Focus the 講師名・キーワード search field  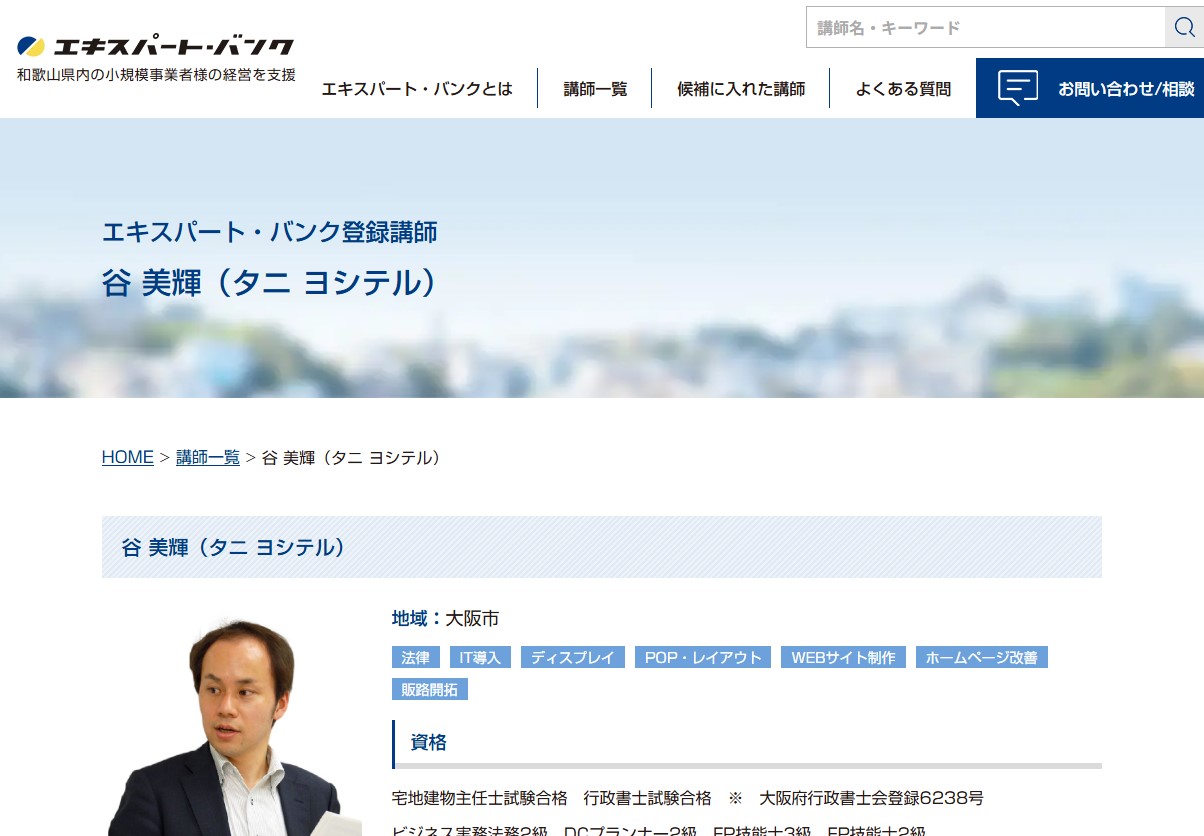[x=985, y=27]
